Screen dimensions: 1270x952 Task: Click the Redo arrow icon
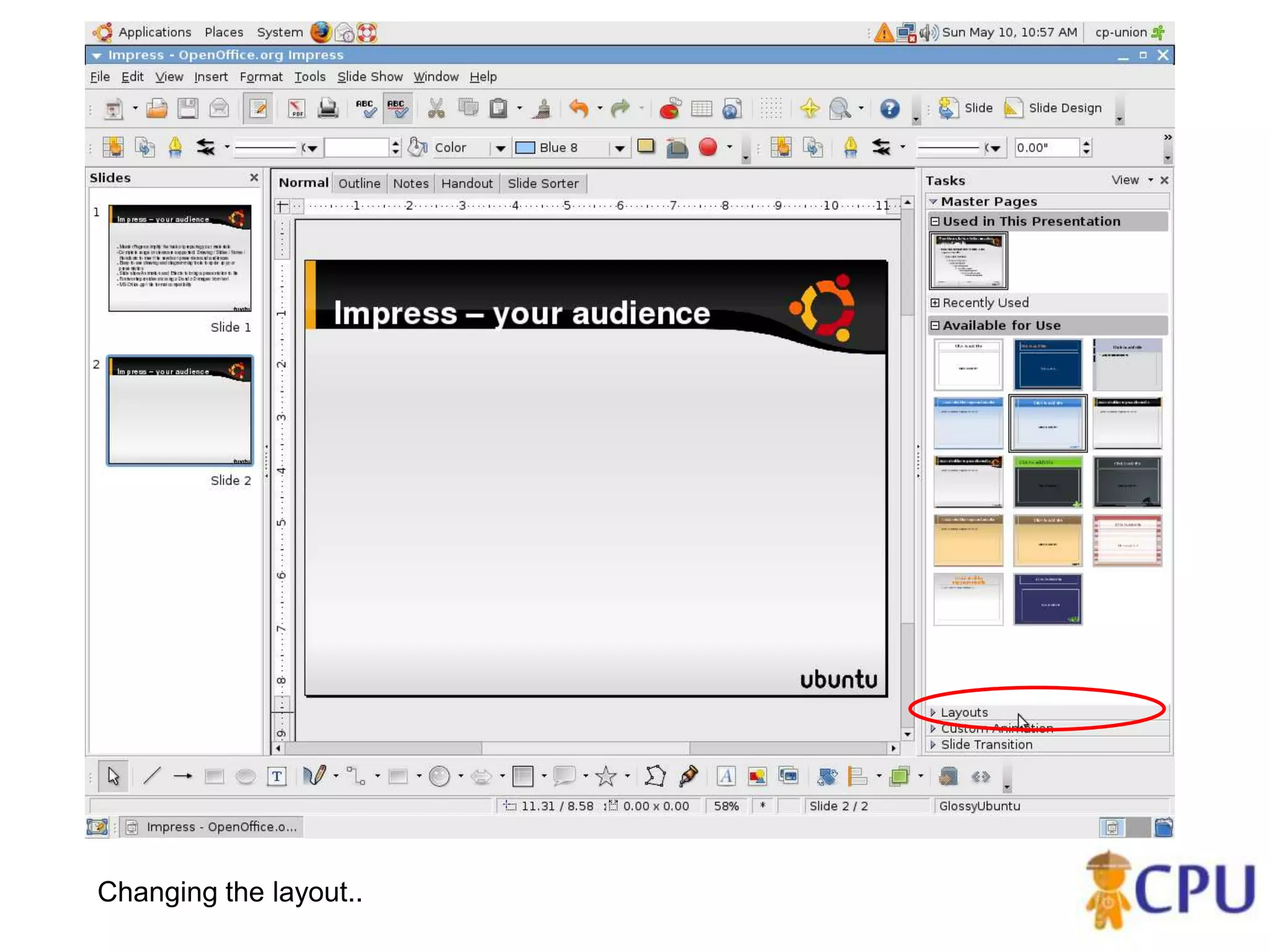[619, 108]
